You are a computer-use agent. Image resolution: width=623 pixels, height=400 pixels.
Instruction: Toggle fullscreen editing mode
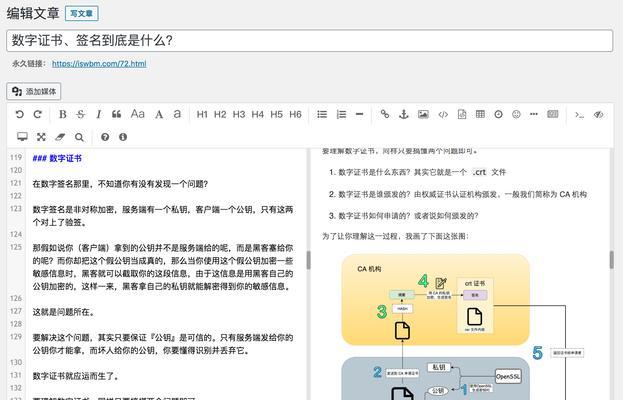pos(41,137)
